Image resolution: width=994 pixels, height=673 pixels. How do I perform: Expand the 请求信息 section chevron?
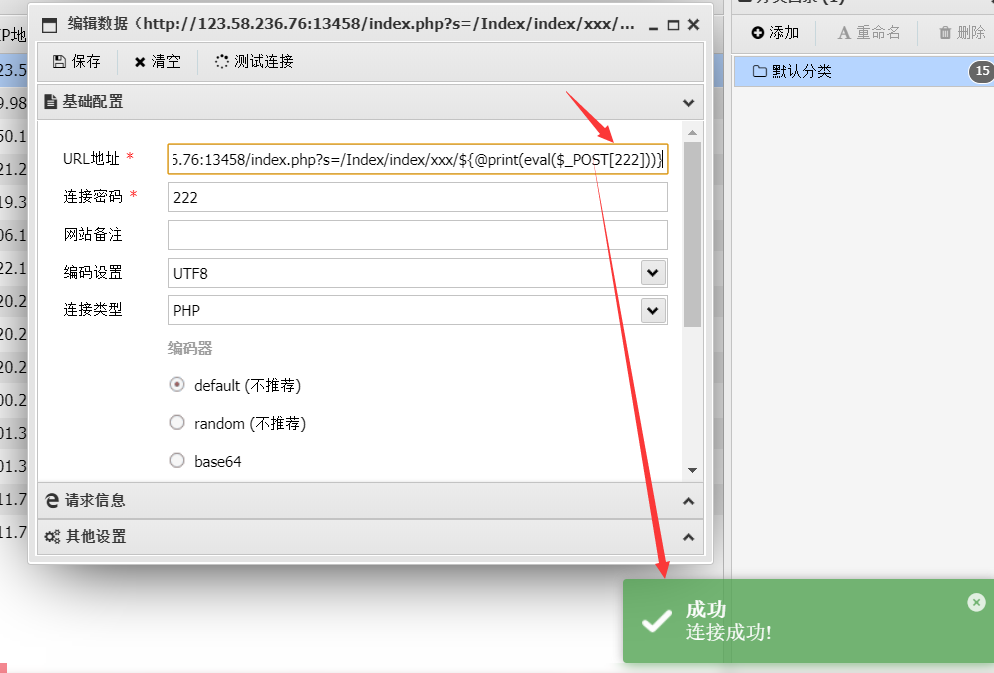688,501
